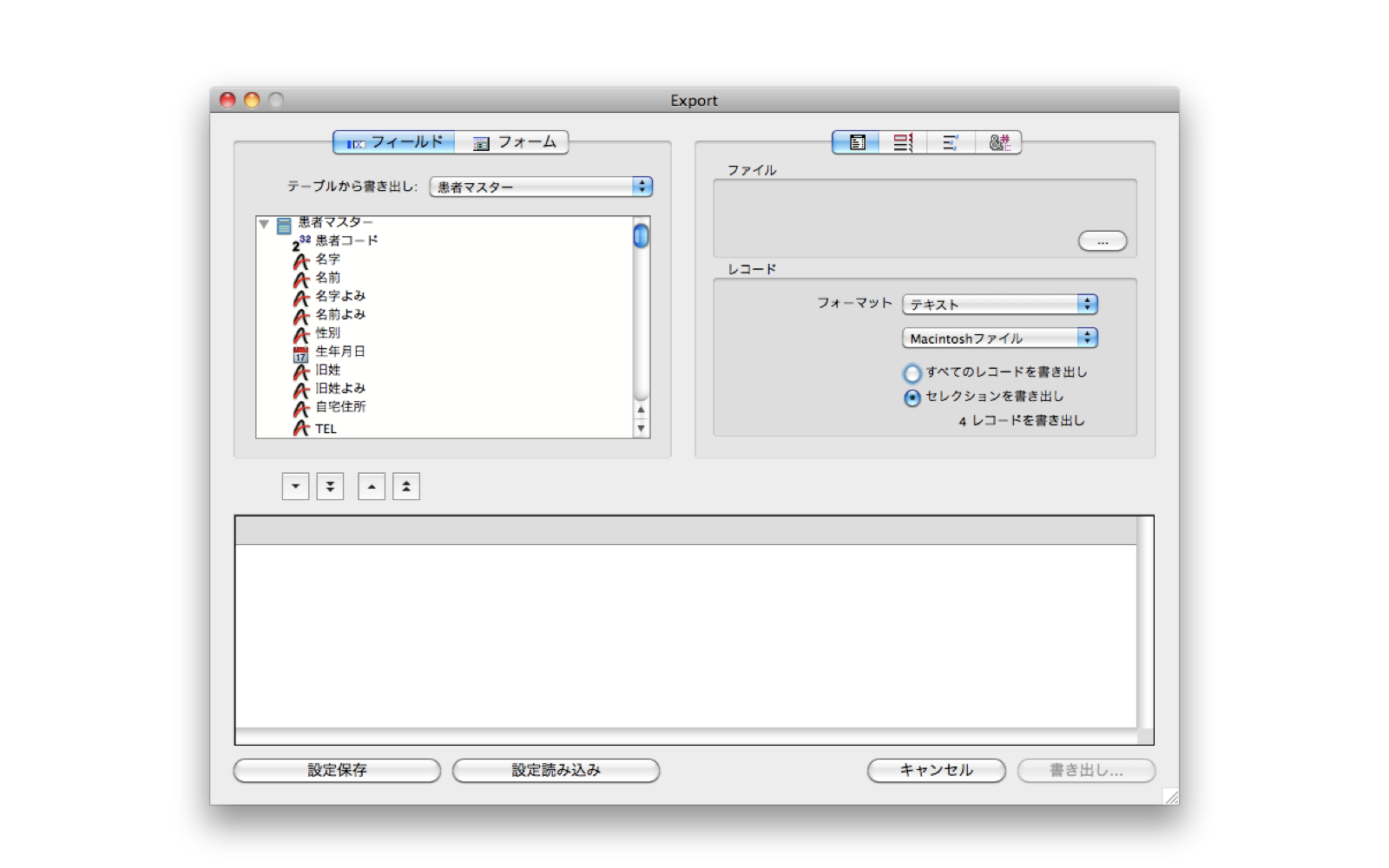The width and height of the screenshot is (1389, 868).
Task: Switch to the フィールド tab
Action: (395, 142)
